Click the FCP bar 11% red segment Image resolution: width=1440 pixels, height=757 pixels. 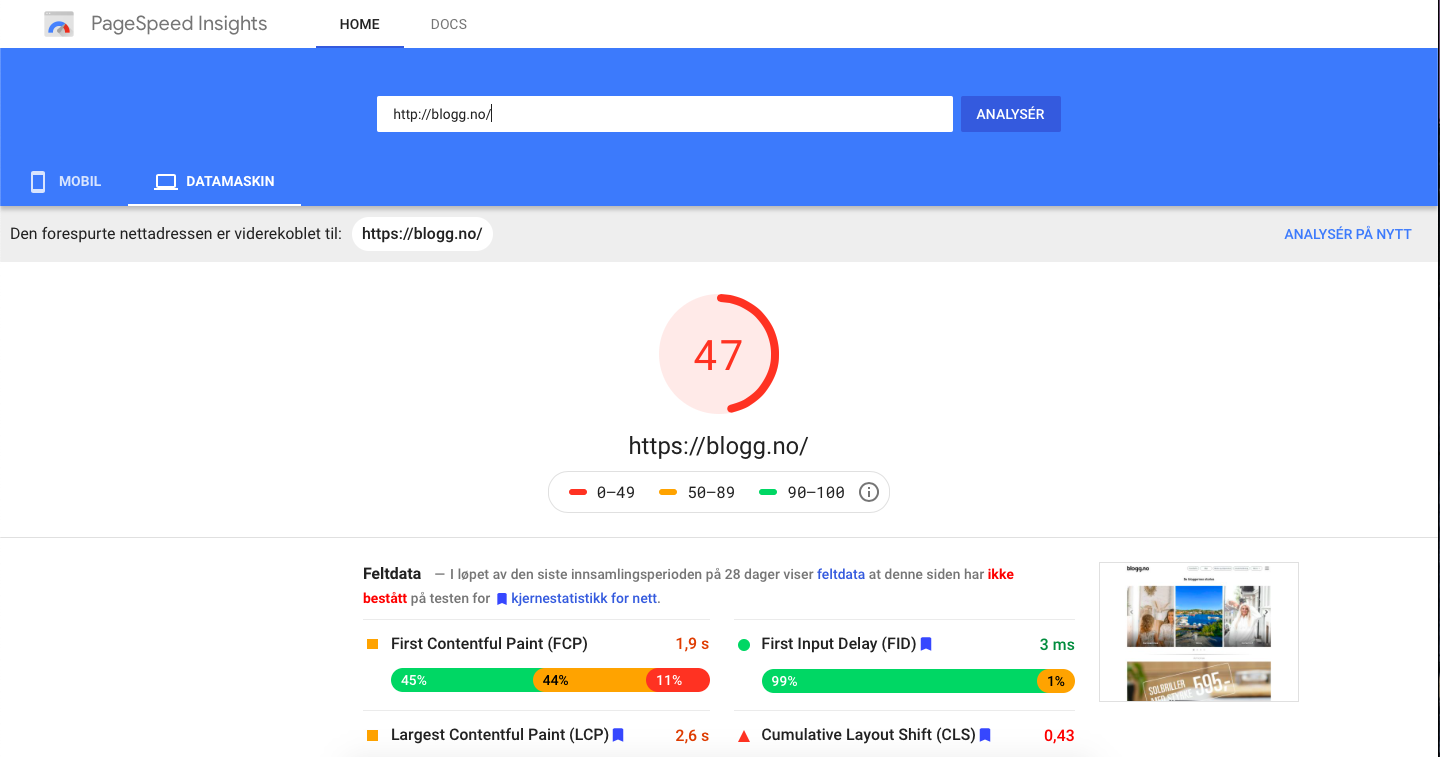click(678, 680)
